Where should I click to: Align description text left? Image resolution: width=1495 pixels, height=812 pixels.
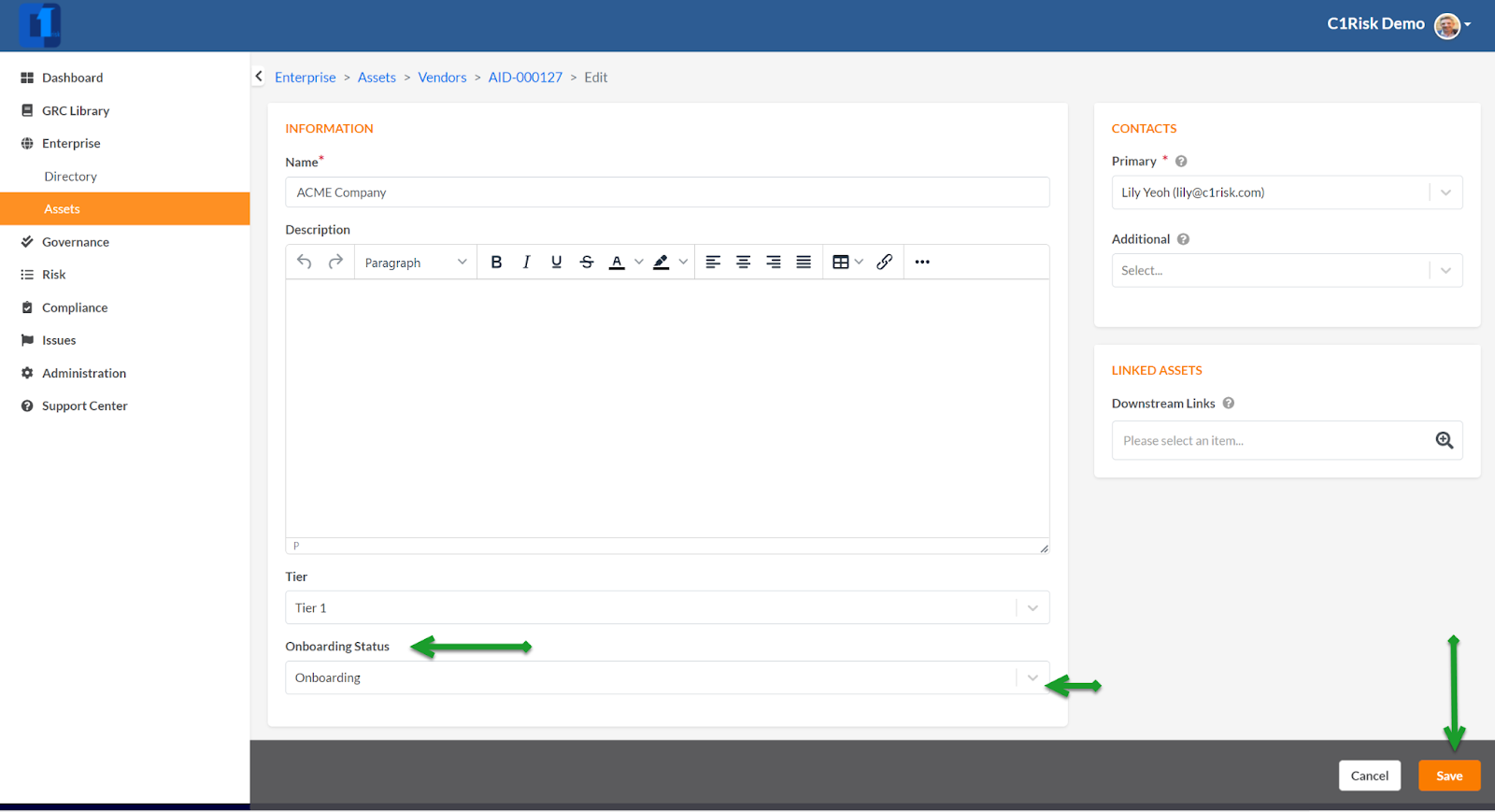pyautogui.click(x=713, y=262)
